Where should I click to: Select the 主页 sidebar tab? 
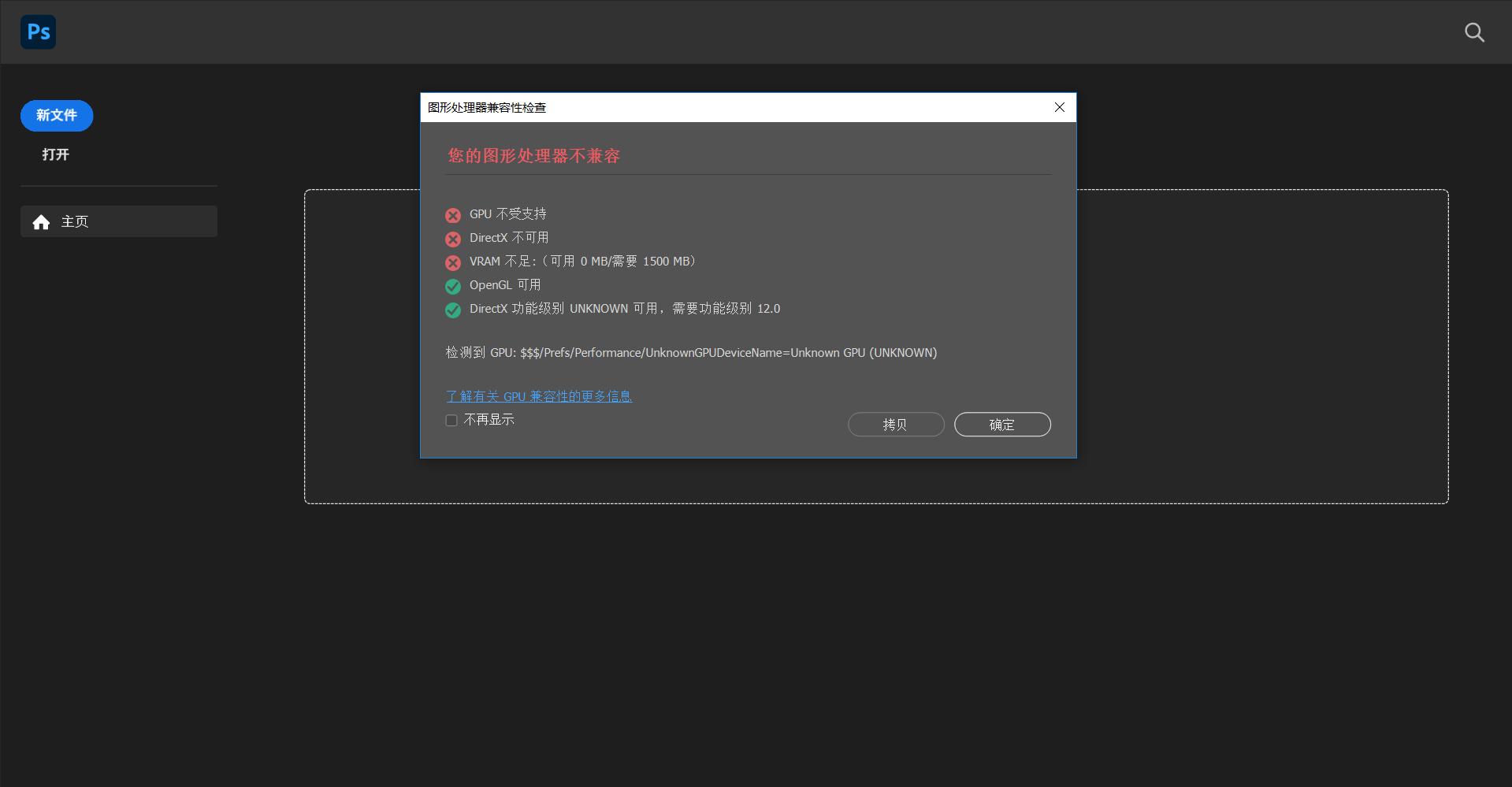click(119, 221)
